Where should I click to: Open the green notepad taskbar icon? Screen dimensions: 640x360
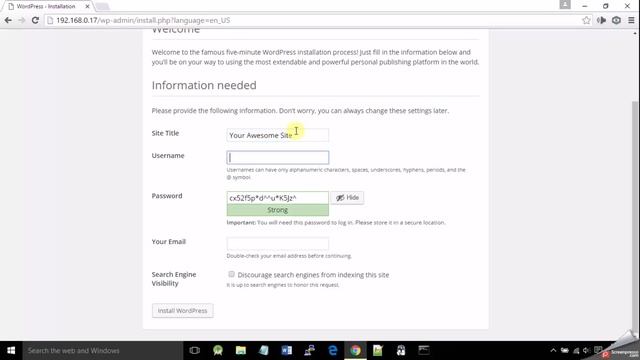tap(378, 350)
